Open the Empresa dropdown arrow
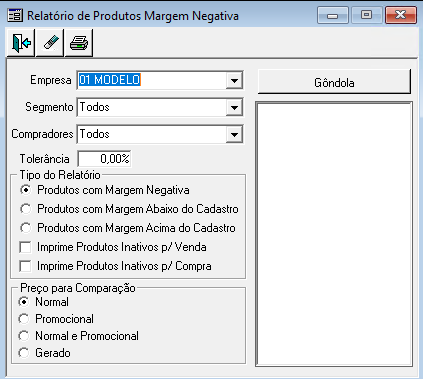 pyautogui.click(x=234, y=80)
